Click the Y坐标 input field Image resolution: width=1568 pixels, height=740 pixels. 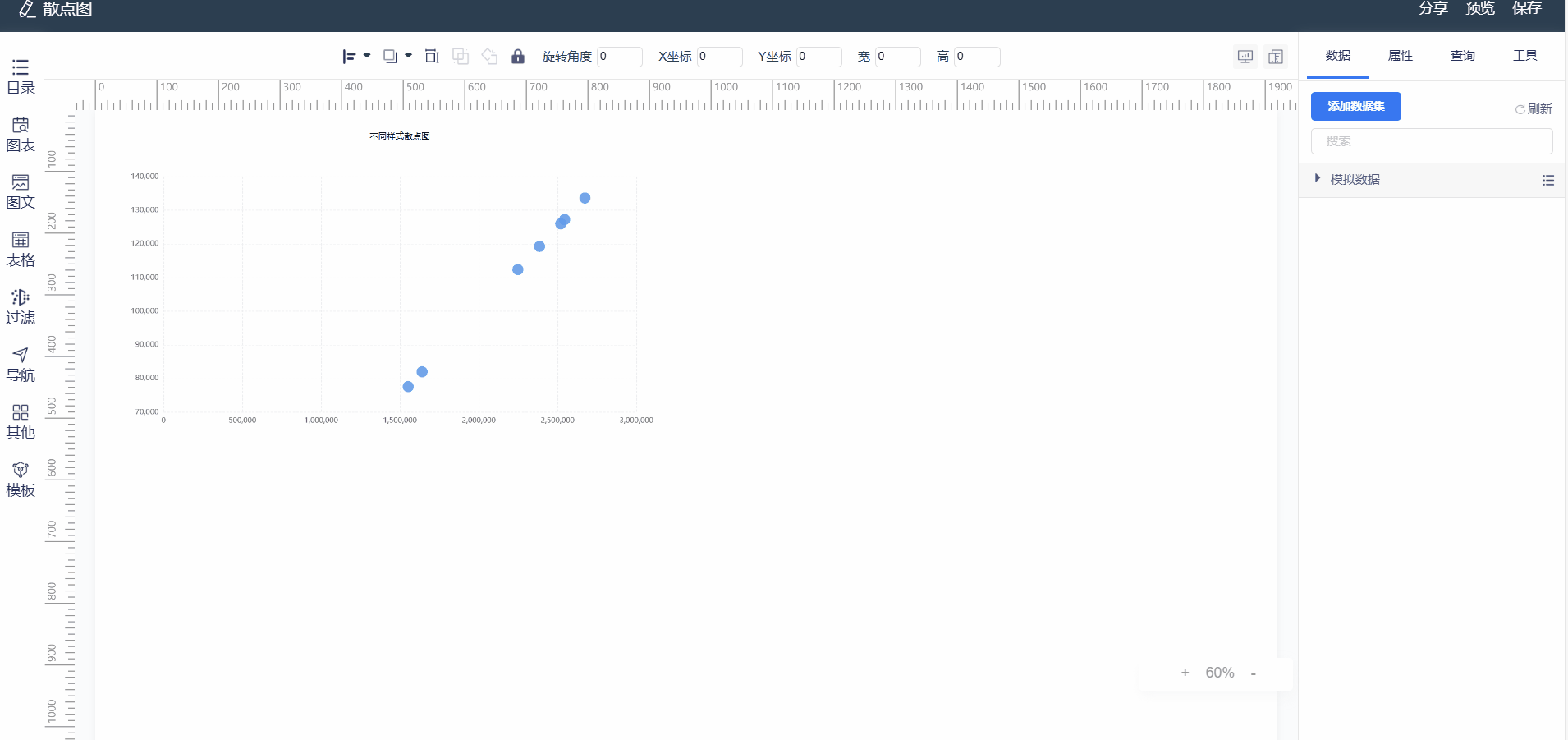click(819, 57)
